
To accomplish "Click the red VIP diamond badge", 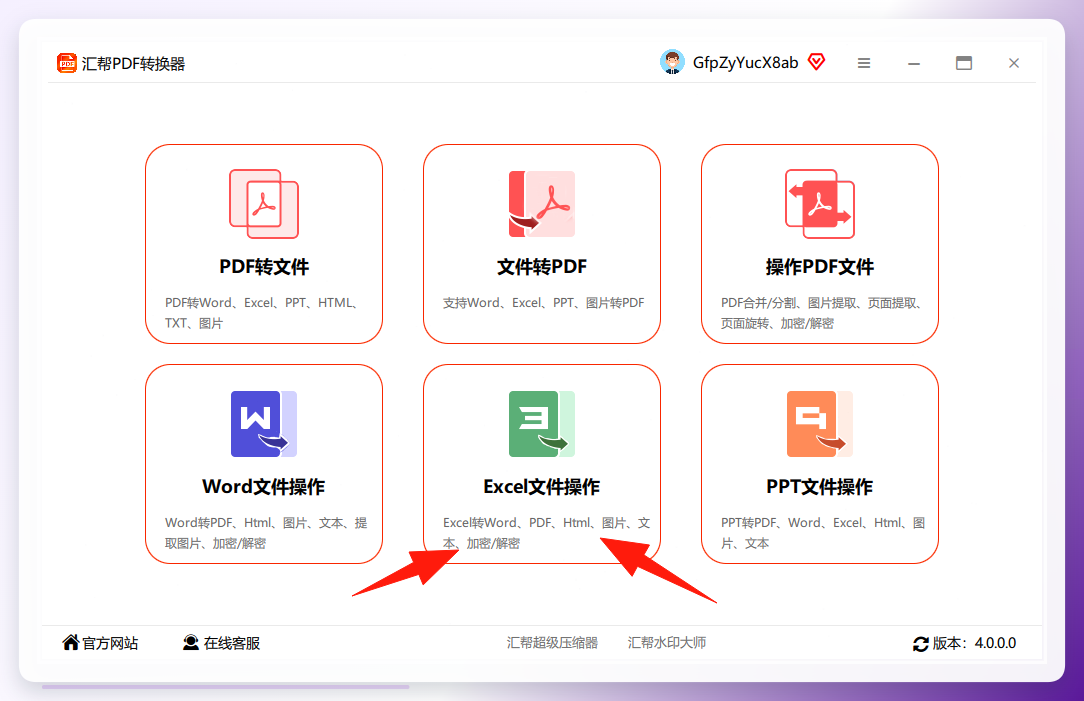I will pos(816,62).
